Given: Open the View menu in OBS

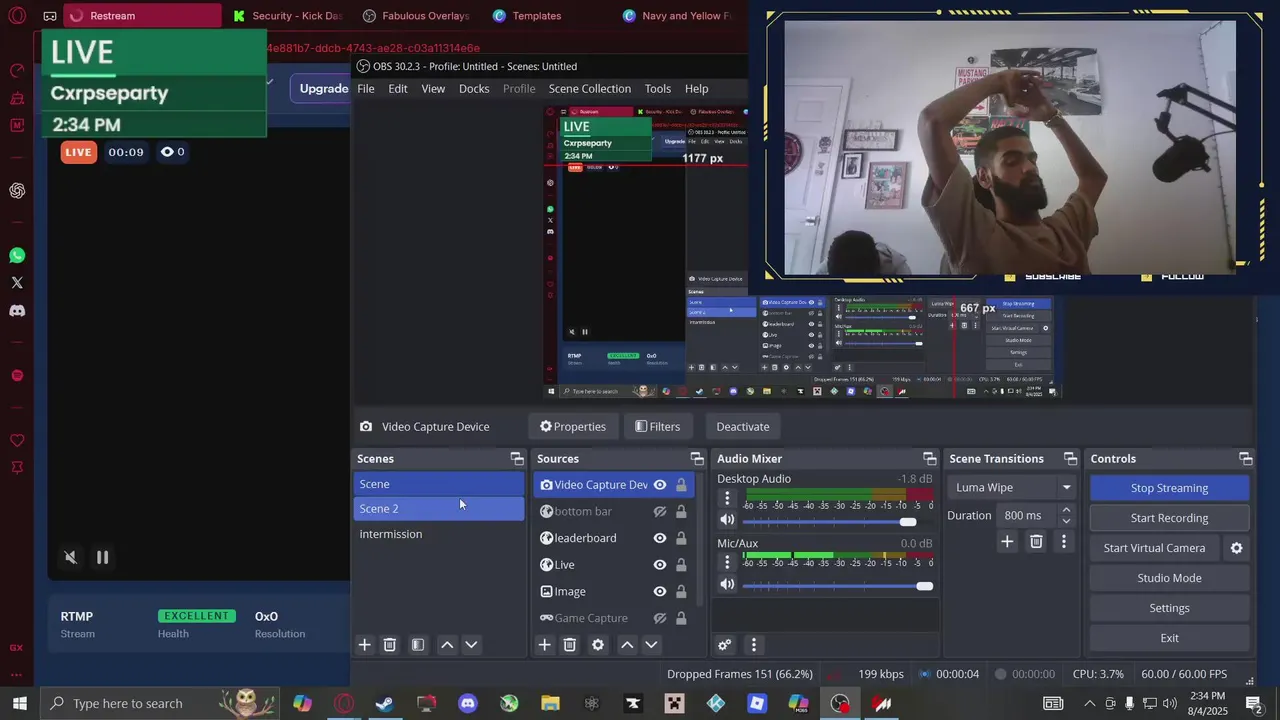Looking at the screenshot, I should [x=433, y=89].
